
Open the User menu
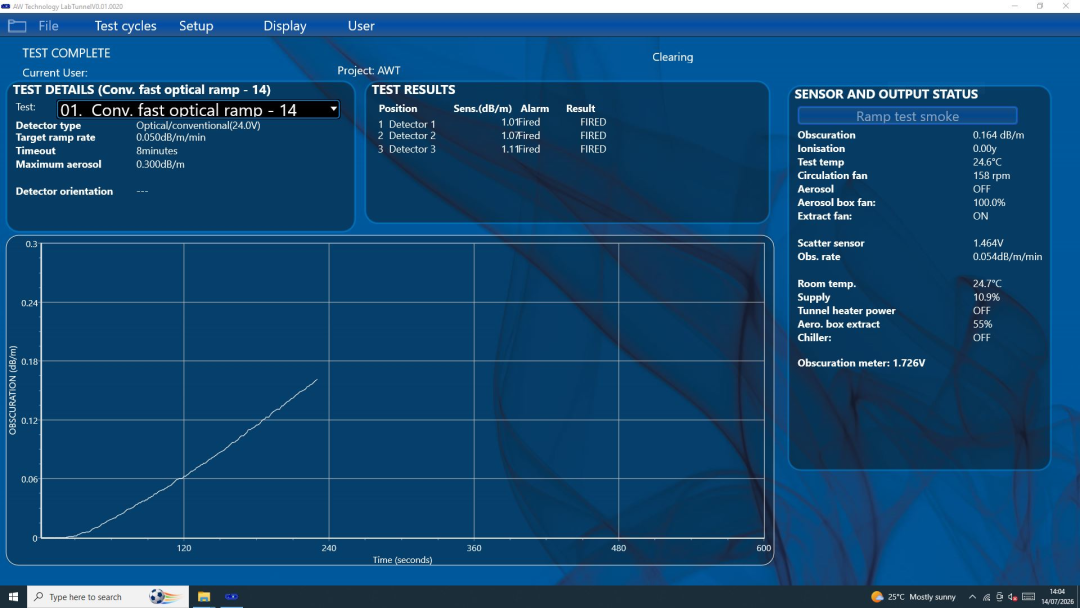361,26
